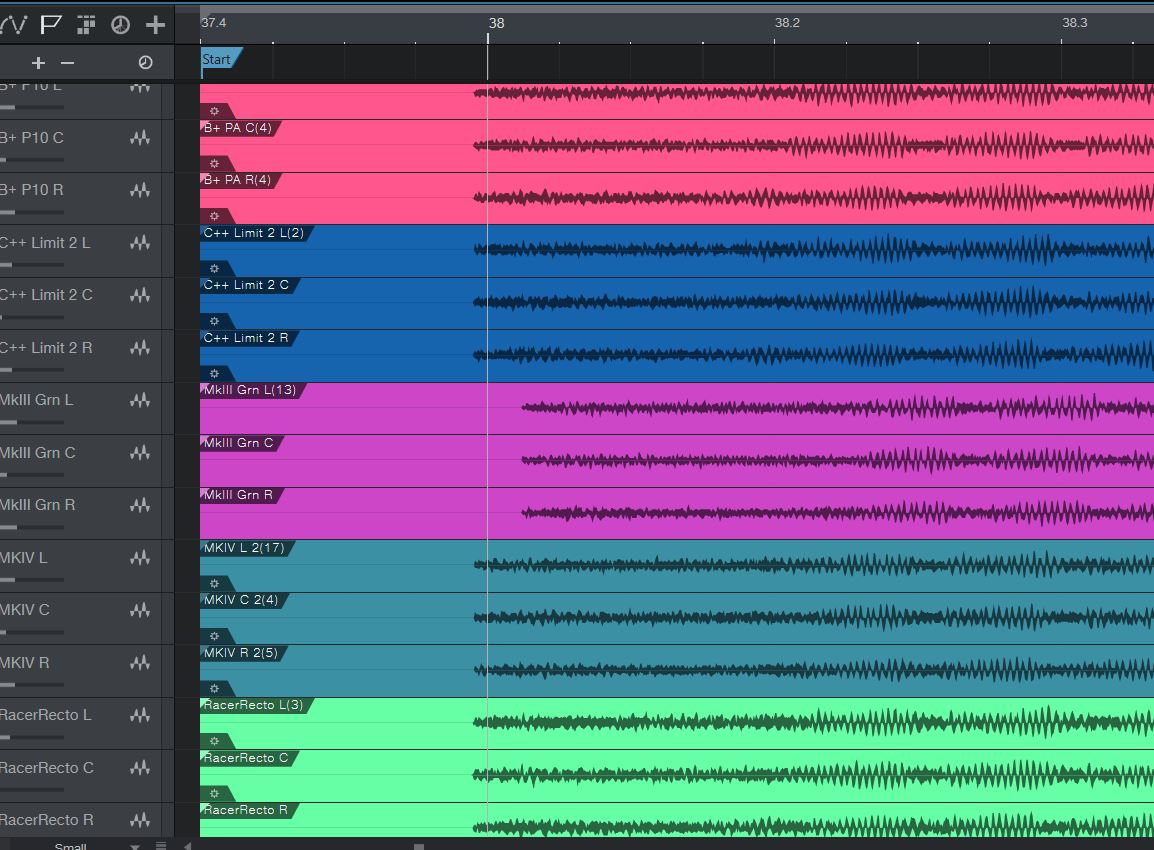Open the arranger grid icon

pos(86,25)
